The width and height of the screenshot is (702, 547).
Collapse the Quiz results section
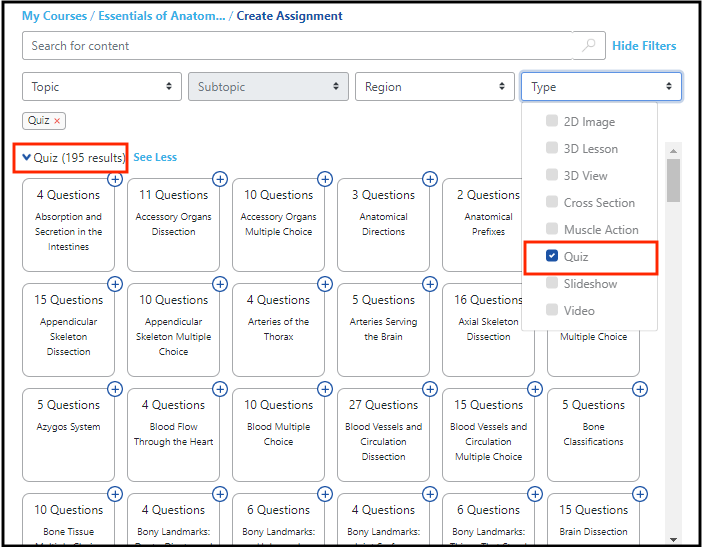pyautogui.click(x=26, y=157)
